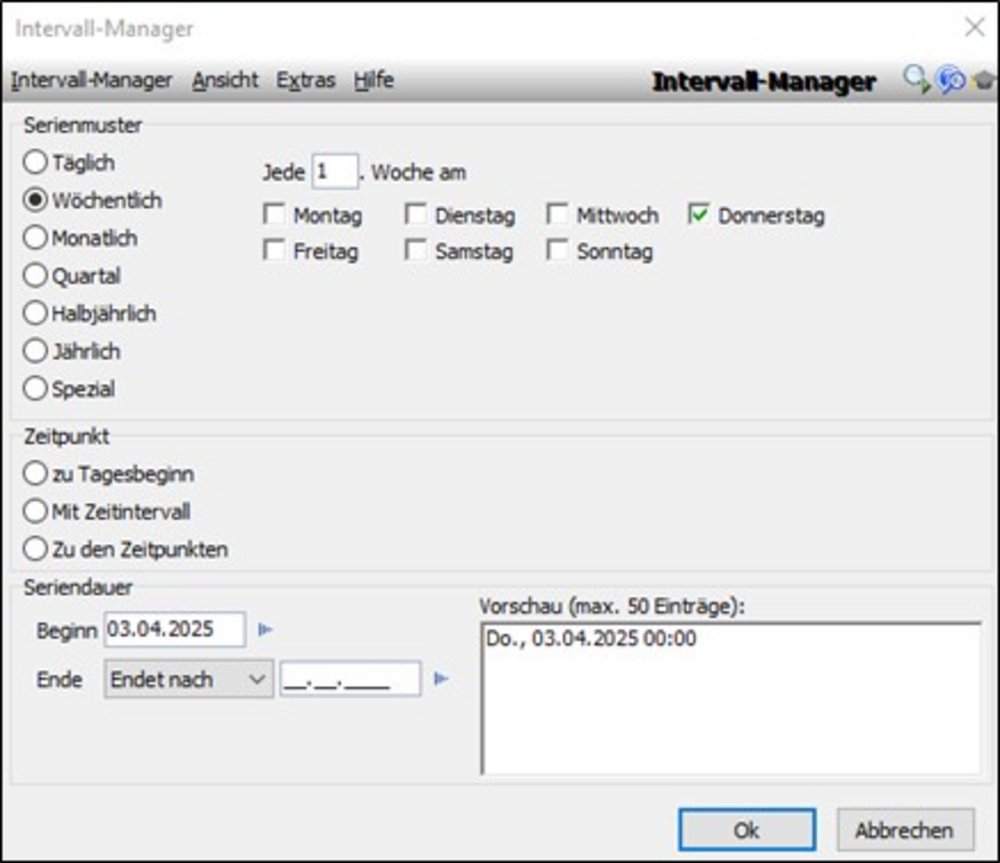Click the blue double-magnifier search icon
This screenshot has height=863, width=1000.
pos(950,80)
